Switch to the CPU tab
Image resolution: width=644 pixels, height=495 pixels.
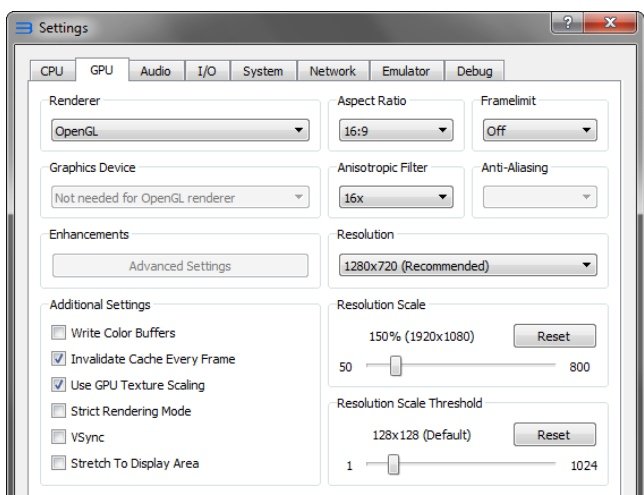click(51, 71)
